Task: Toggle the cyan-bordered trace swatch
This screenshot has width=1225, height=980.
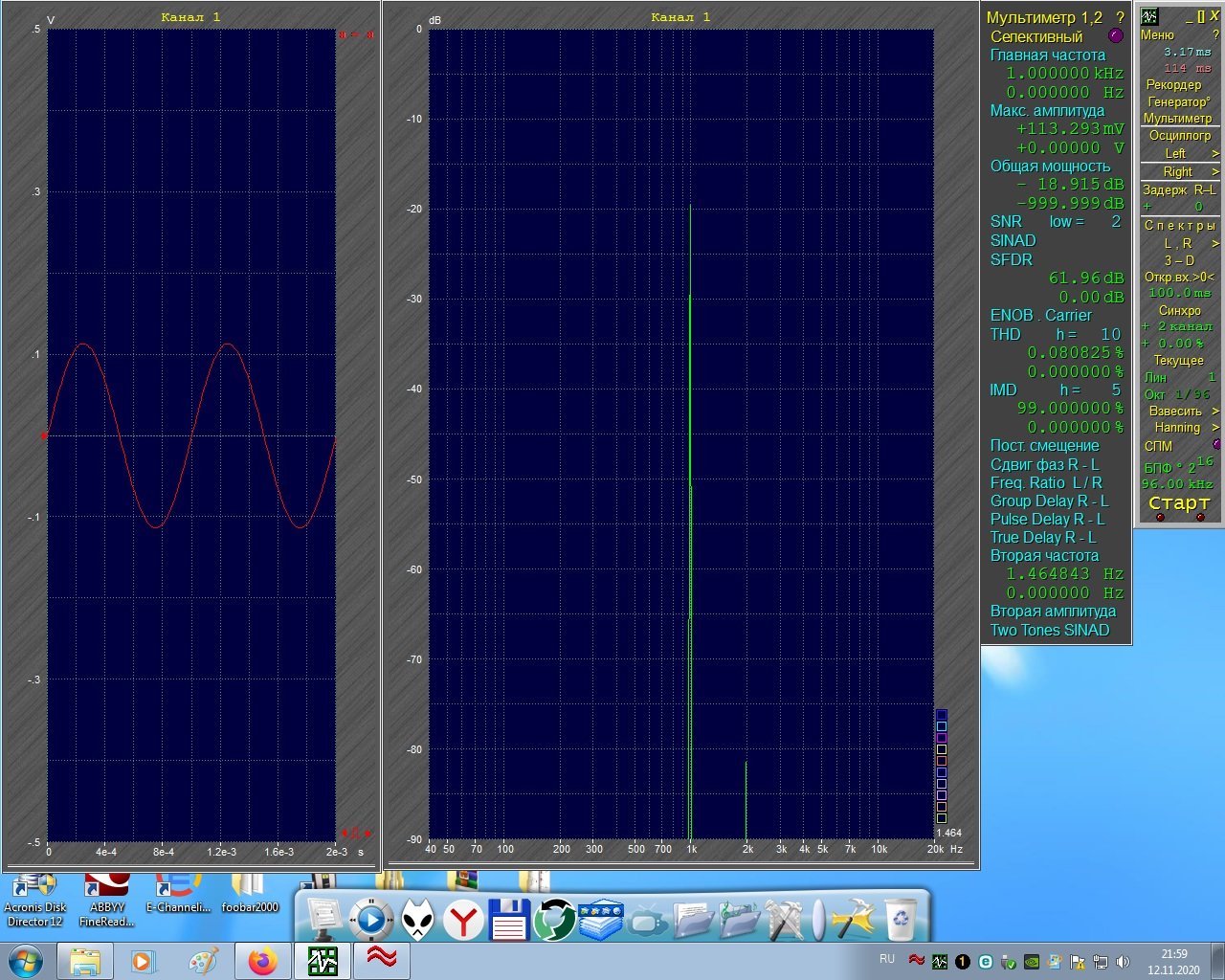Action: [x=941, y=726]
